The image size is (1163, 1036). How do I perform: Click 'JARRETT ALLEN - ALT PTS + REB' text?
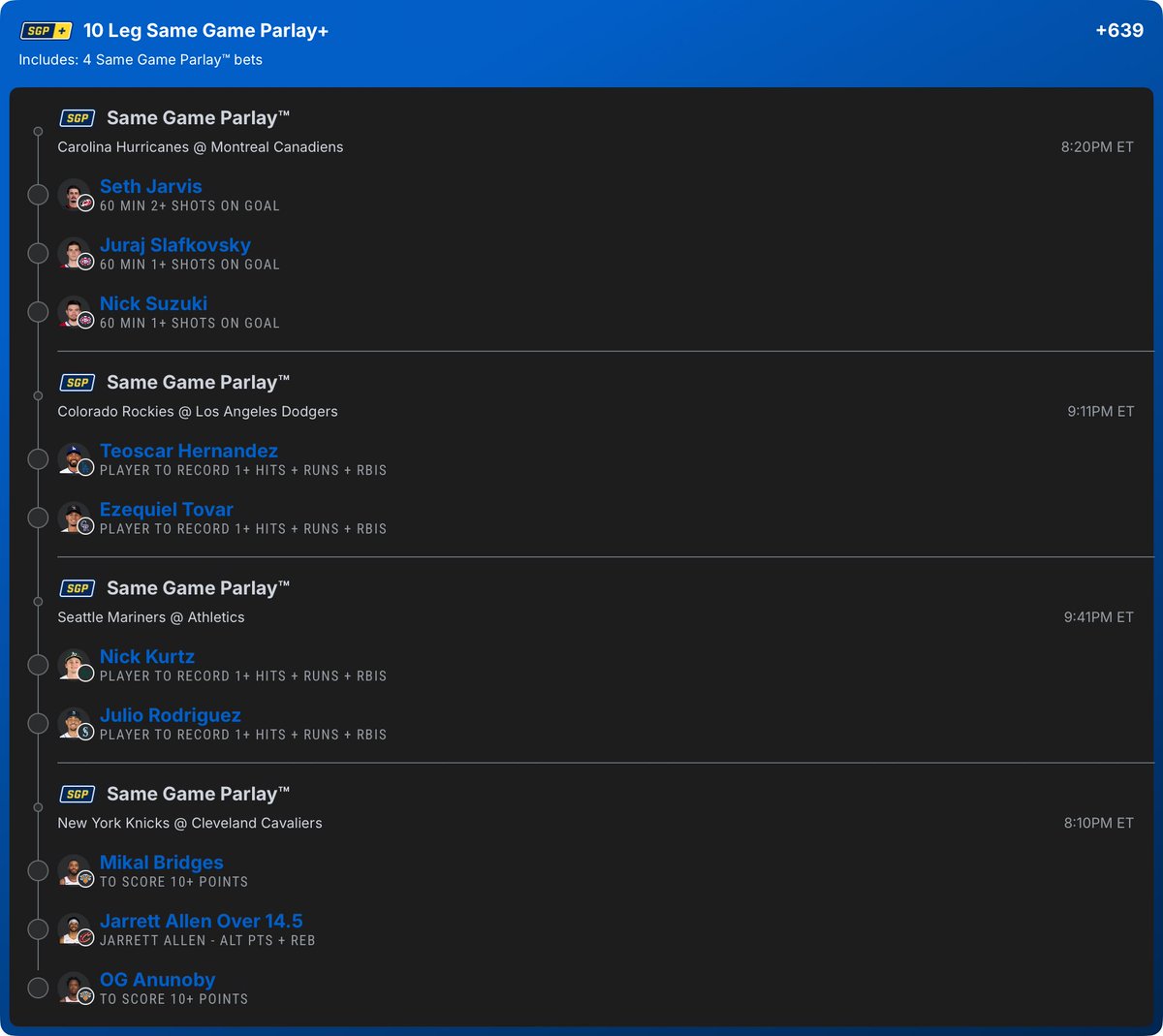(207, 941)
